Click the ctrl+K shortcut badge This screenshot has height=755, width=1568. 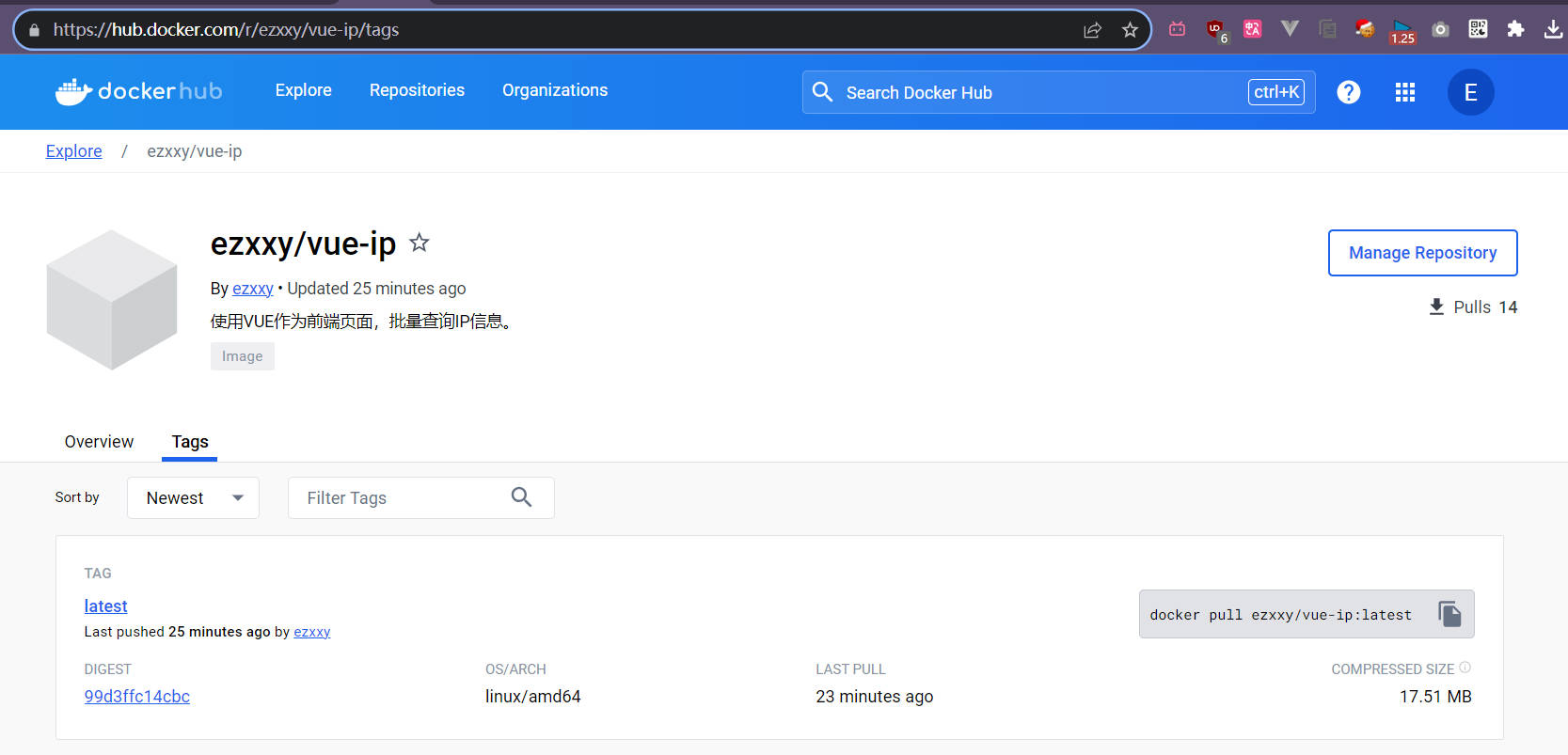click(1276, 92)
